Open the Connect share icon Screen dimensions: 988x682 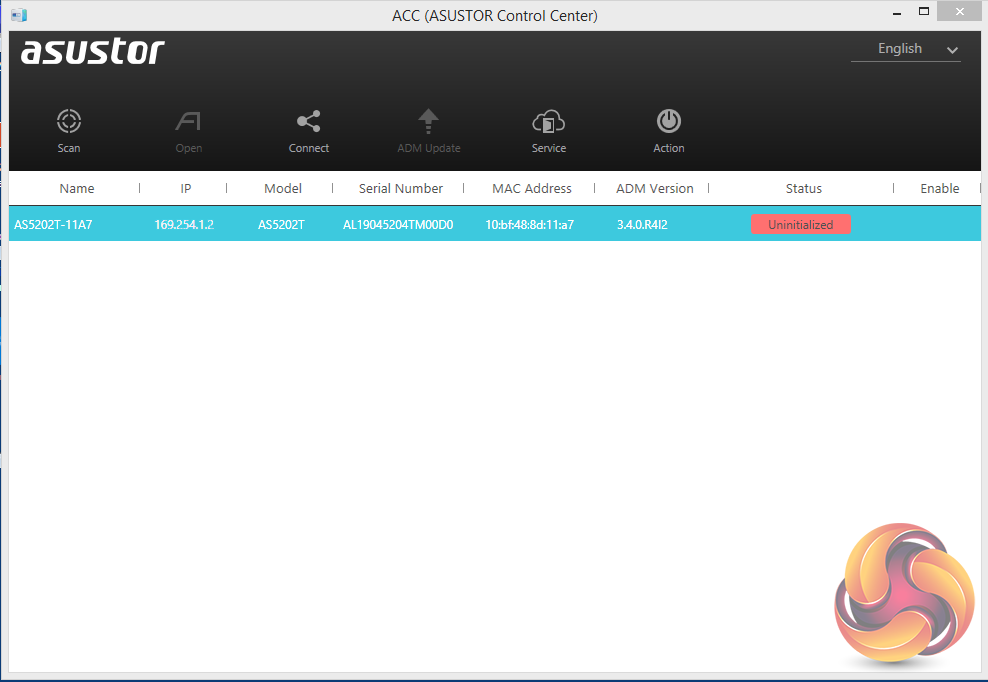309,121
